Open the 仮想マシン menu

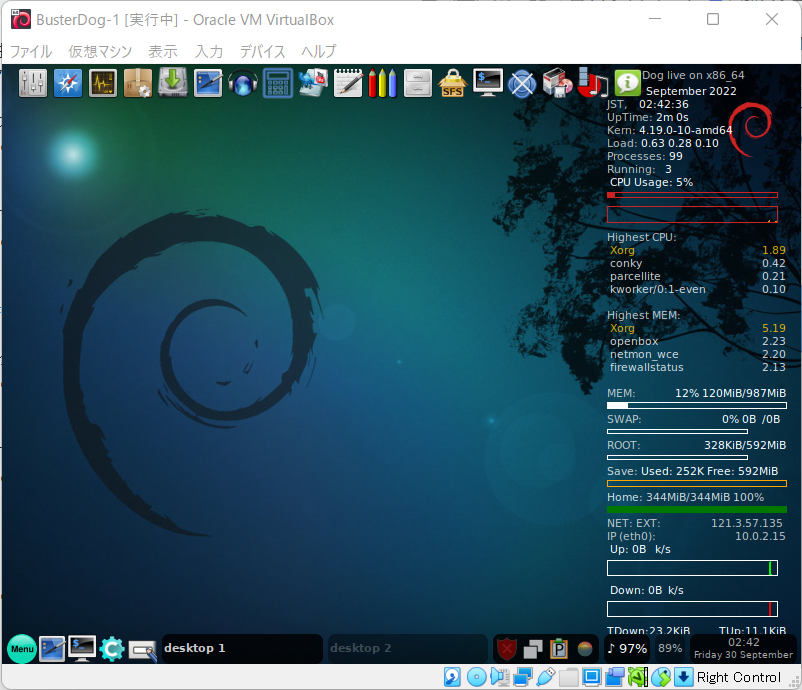[x=100, y=51]
